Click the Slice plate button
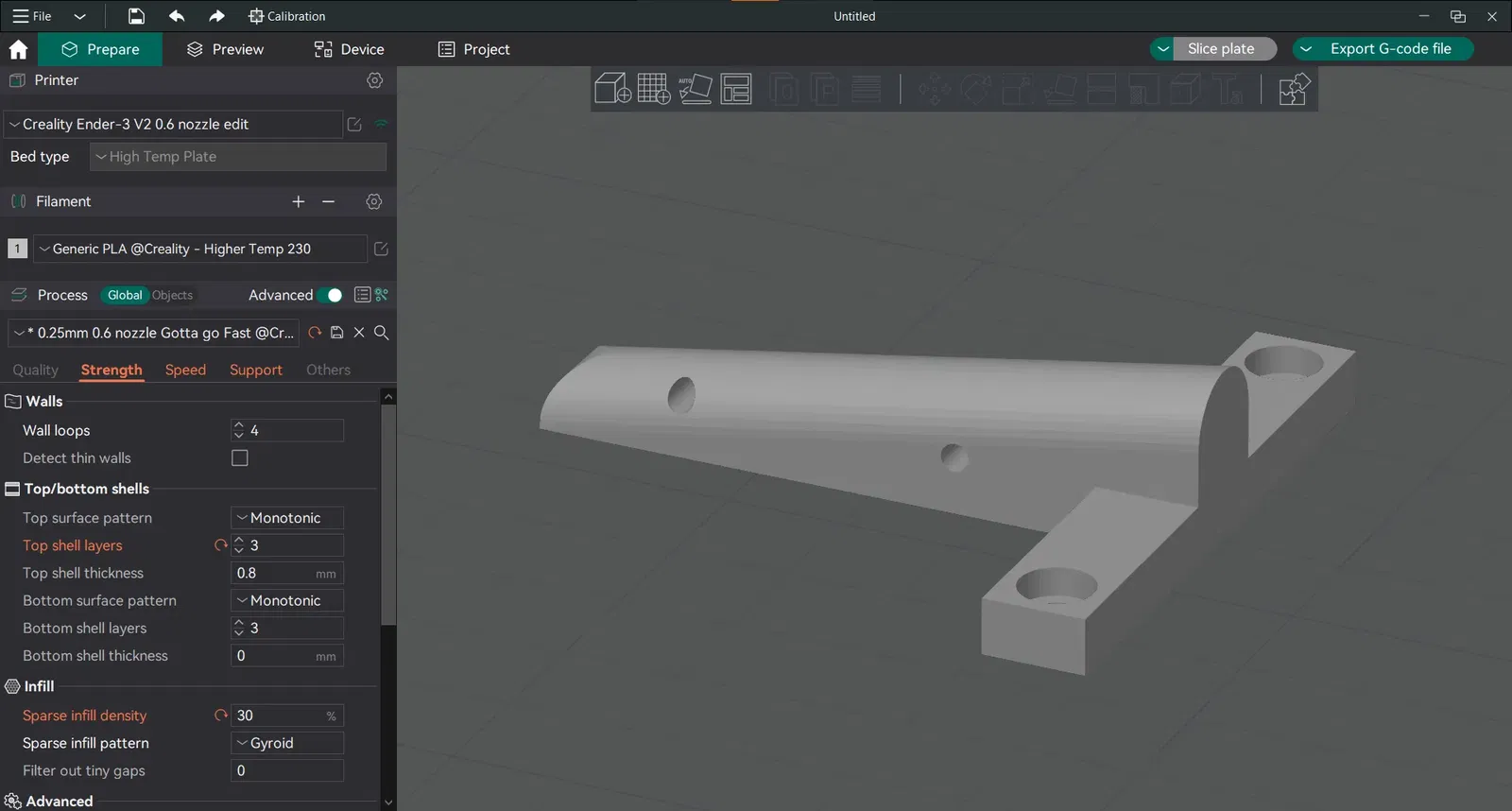This screenshot has width=1512, height=811. pos(1225,49)
